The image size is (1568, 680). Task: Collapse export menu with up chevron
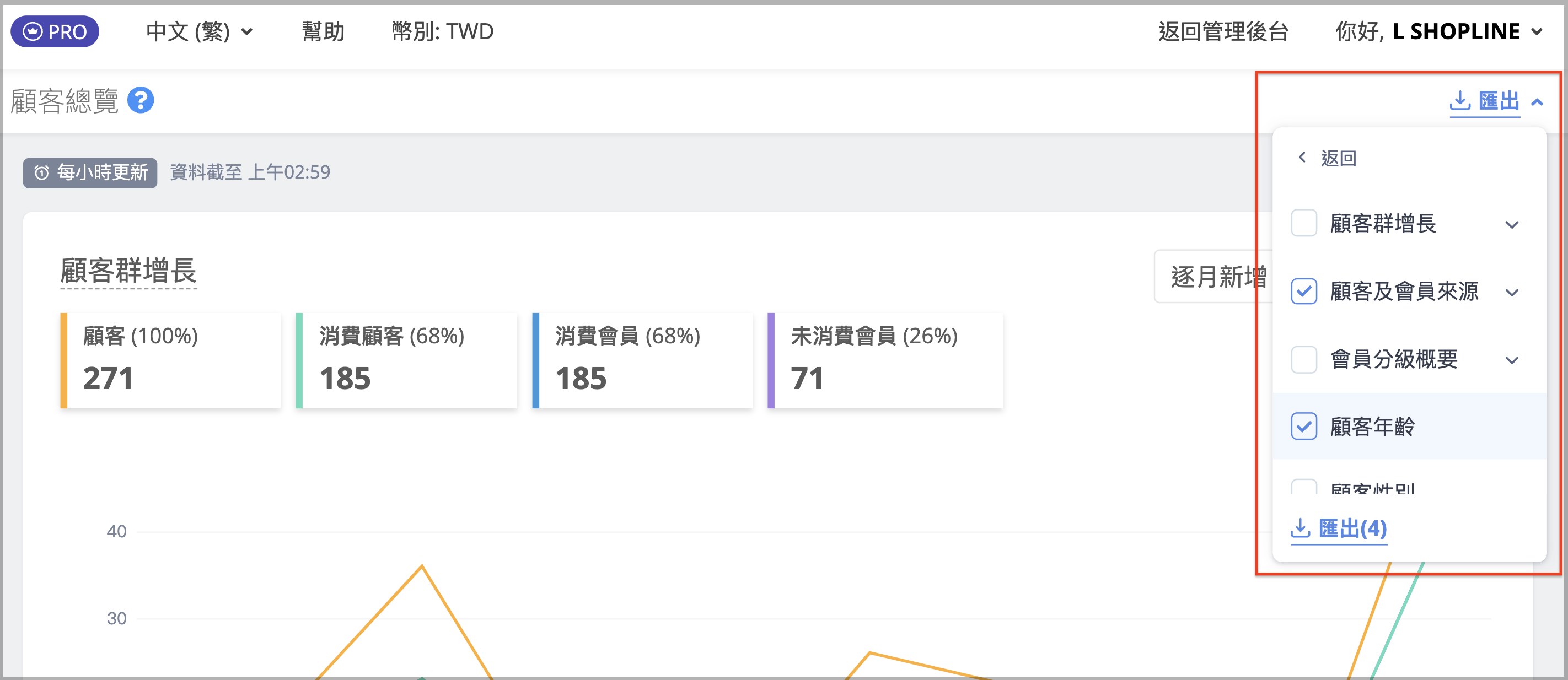tap(1537, 102)
